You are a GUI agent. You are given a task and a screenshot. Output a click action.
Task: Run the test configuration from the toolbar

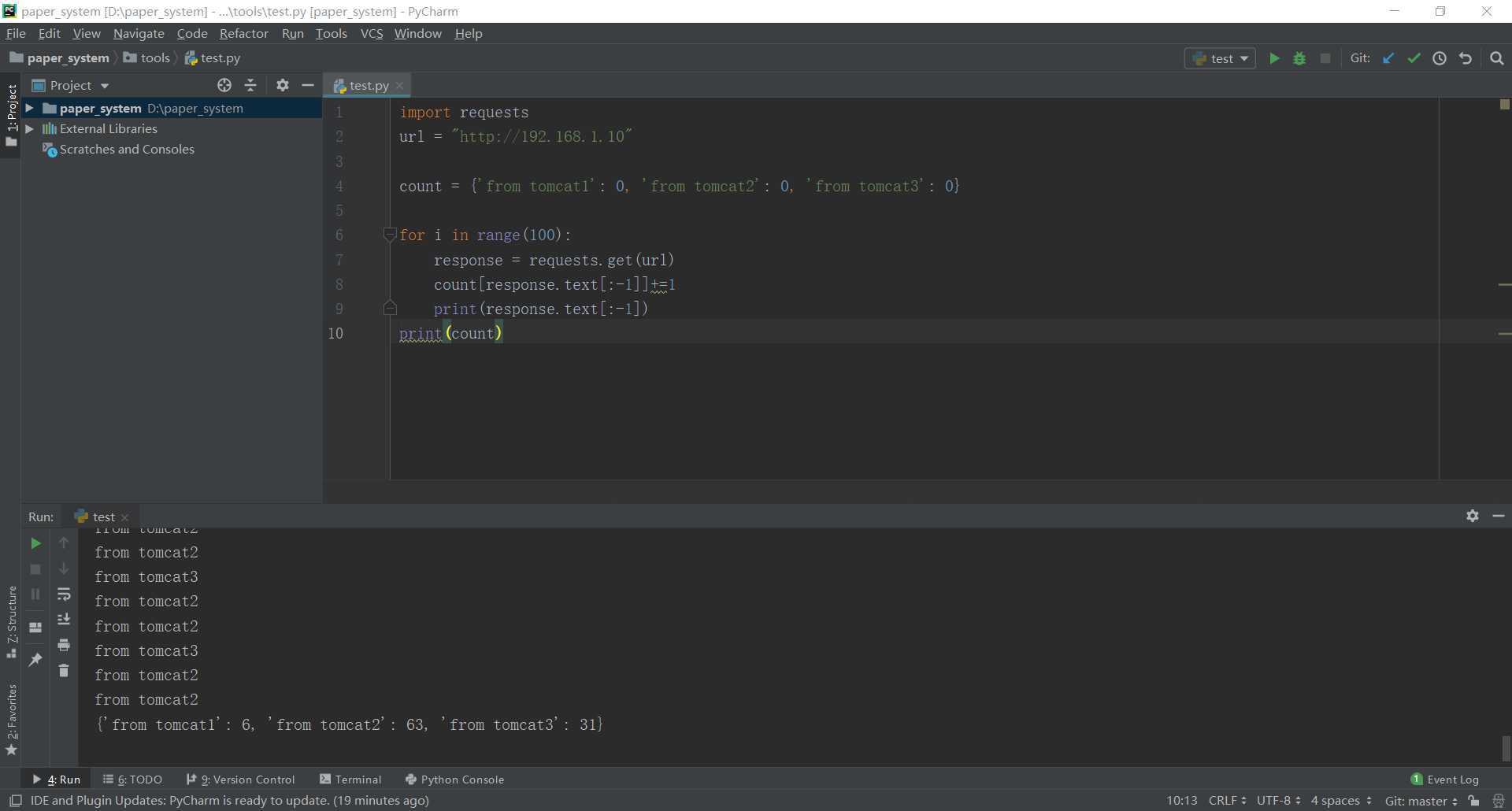pos(1274,58)
